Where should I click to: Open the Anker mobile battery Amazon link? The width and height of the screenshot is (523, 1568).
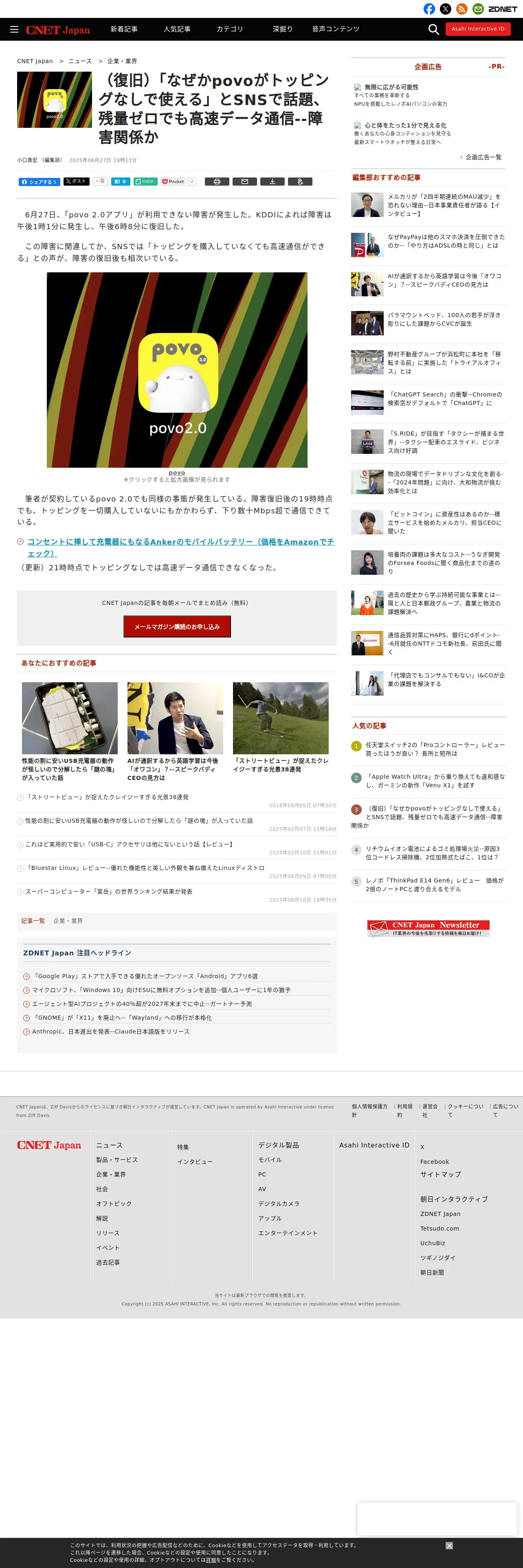181,547
